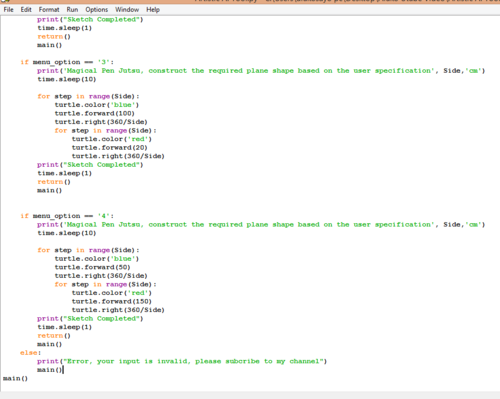Click the turtle.color('red') line under option 3
The height and width of the screenshot is (399, 500).
pyautogui.click(x=112, y=139)
